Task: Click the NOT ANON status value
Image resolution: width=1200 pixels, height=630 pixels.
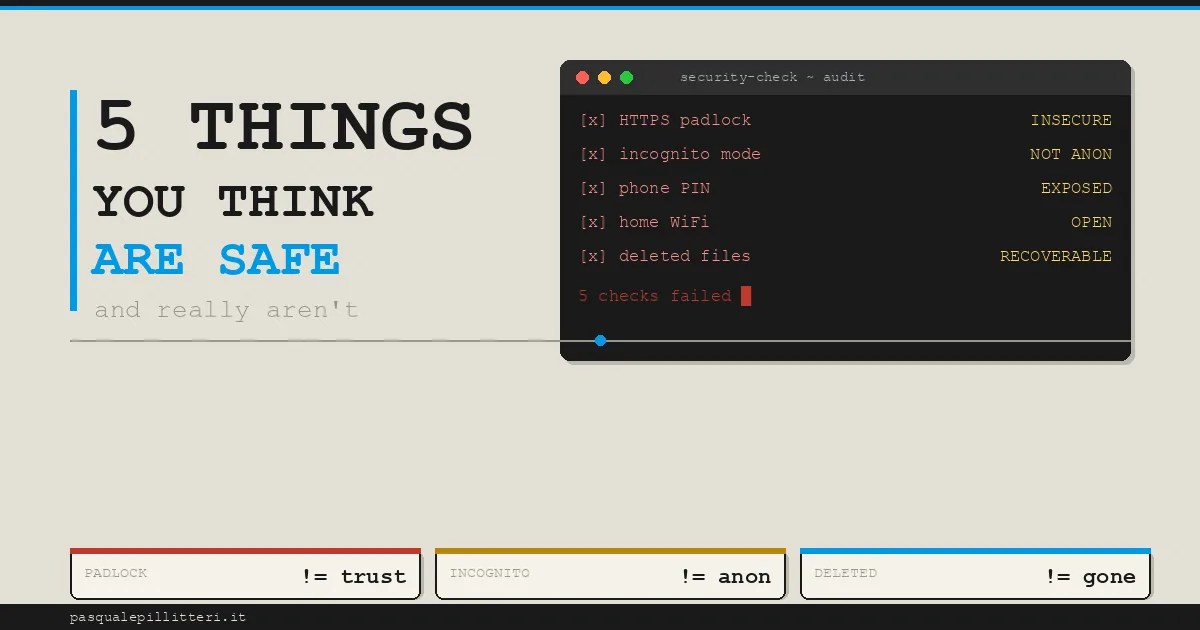Action: [x=1071, y=154]
